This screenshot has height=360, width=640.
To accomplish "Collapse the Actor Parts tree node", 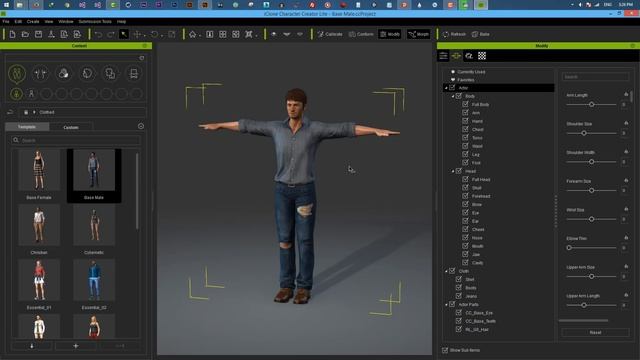I will [446, 304].
